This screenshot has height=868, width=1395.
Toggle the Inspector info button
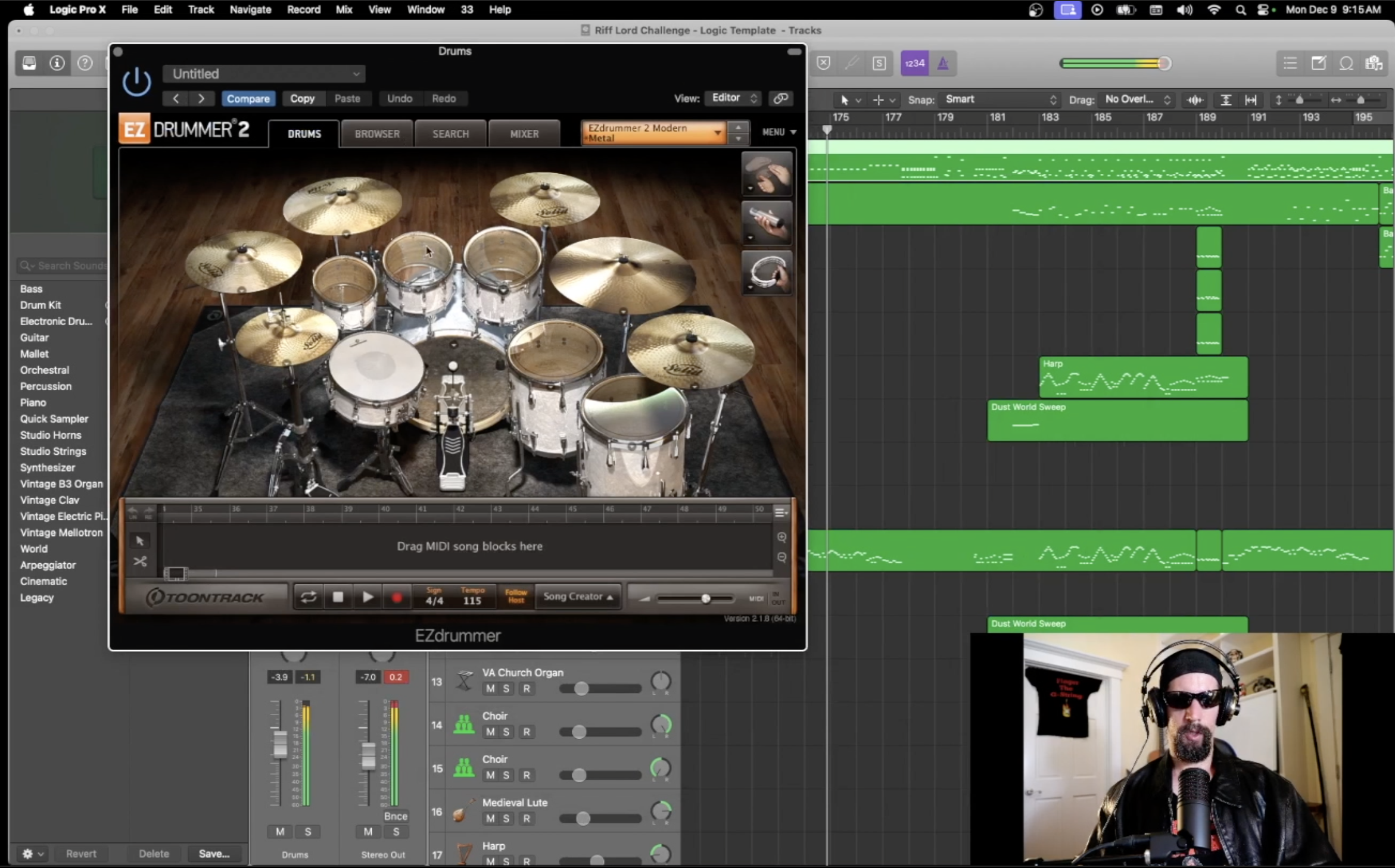(x=57, y=63)
